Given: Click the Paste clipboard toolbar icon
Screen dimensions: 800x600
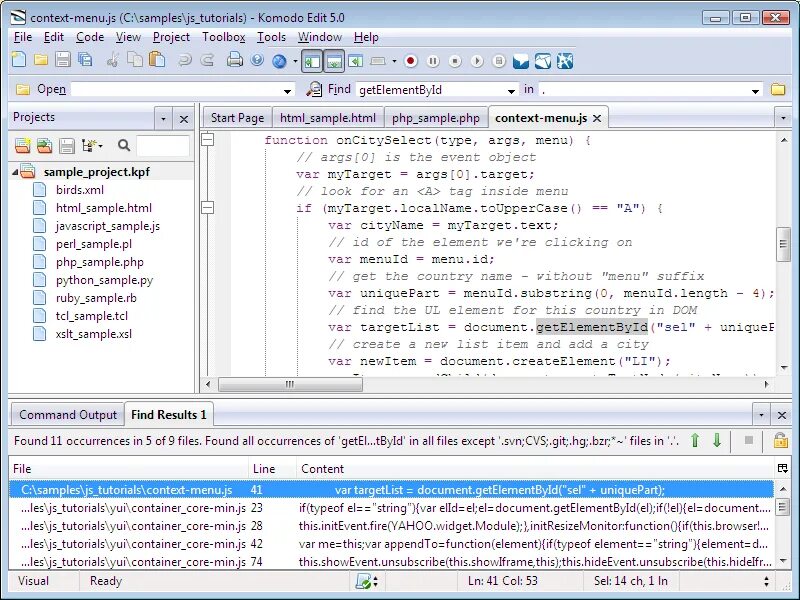Looking at the screenshot, I should (157, 60).
